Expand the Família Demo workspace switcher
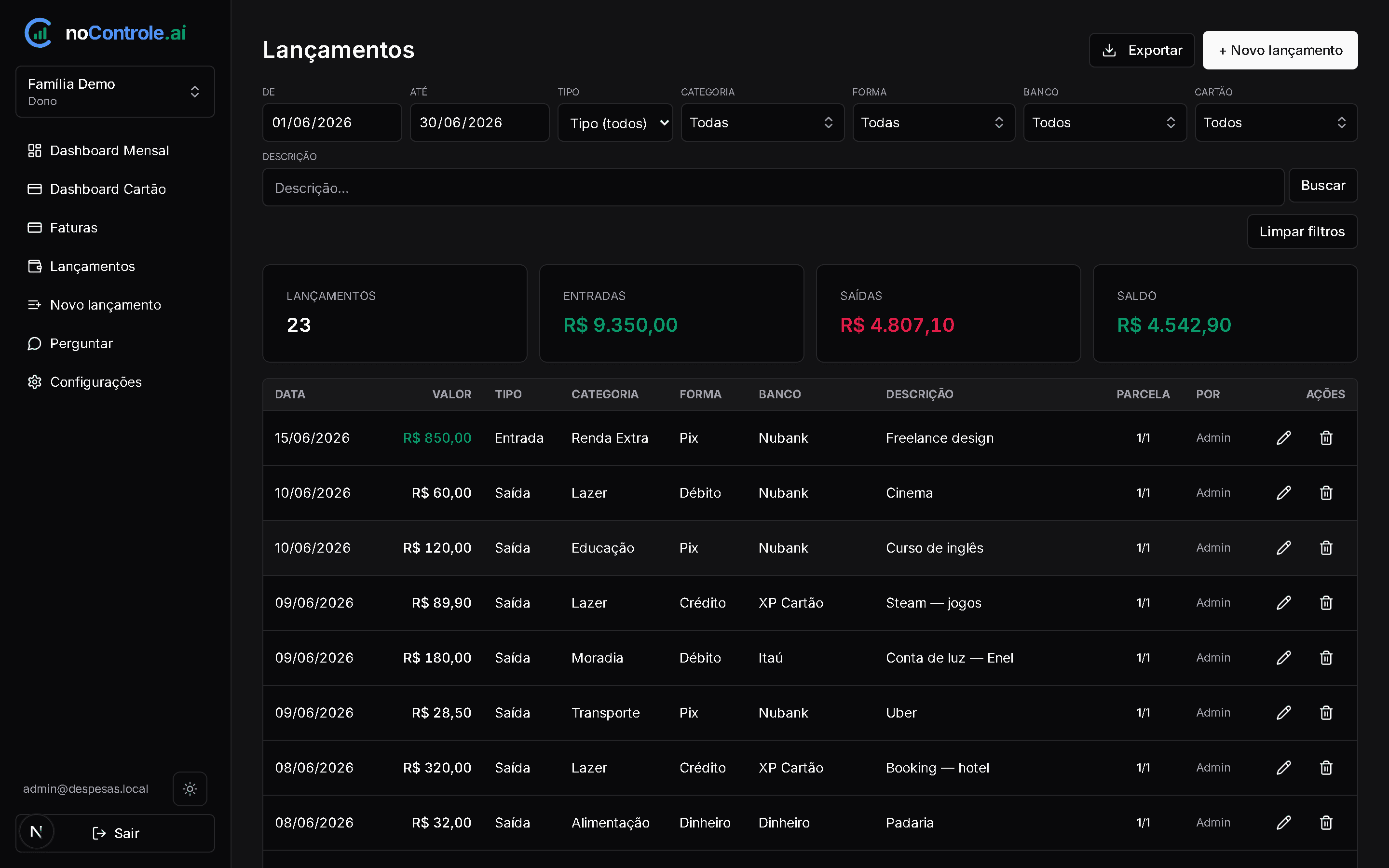1389x868 pixels. coord(115,92)
